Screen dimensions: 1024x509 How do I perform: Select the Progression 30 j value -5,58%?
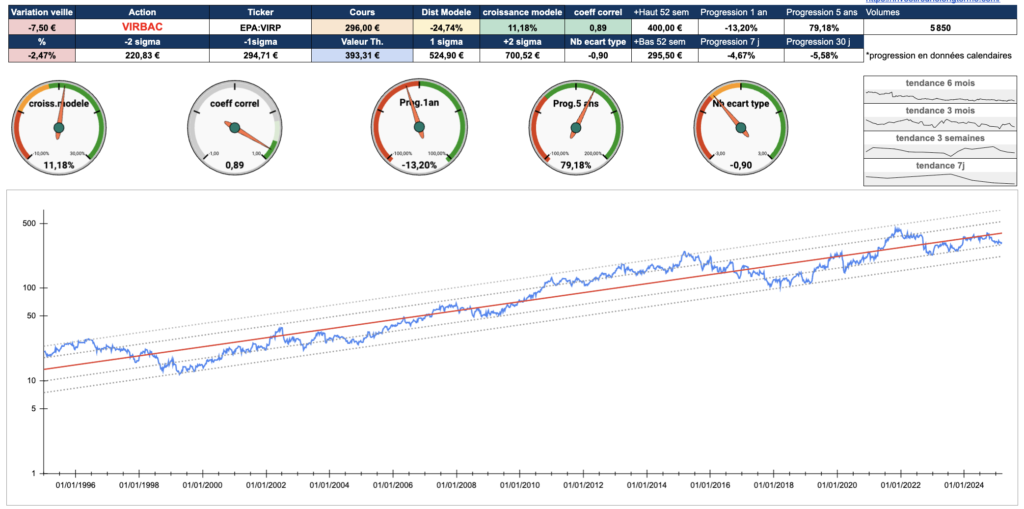click(x=822, y=56)
